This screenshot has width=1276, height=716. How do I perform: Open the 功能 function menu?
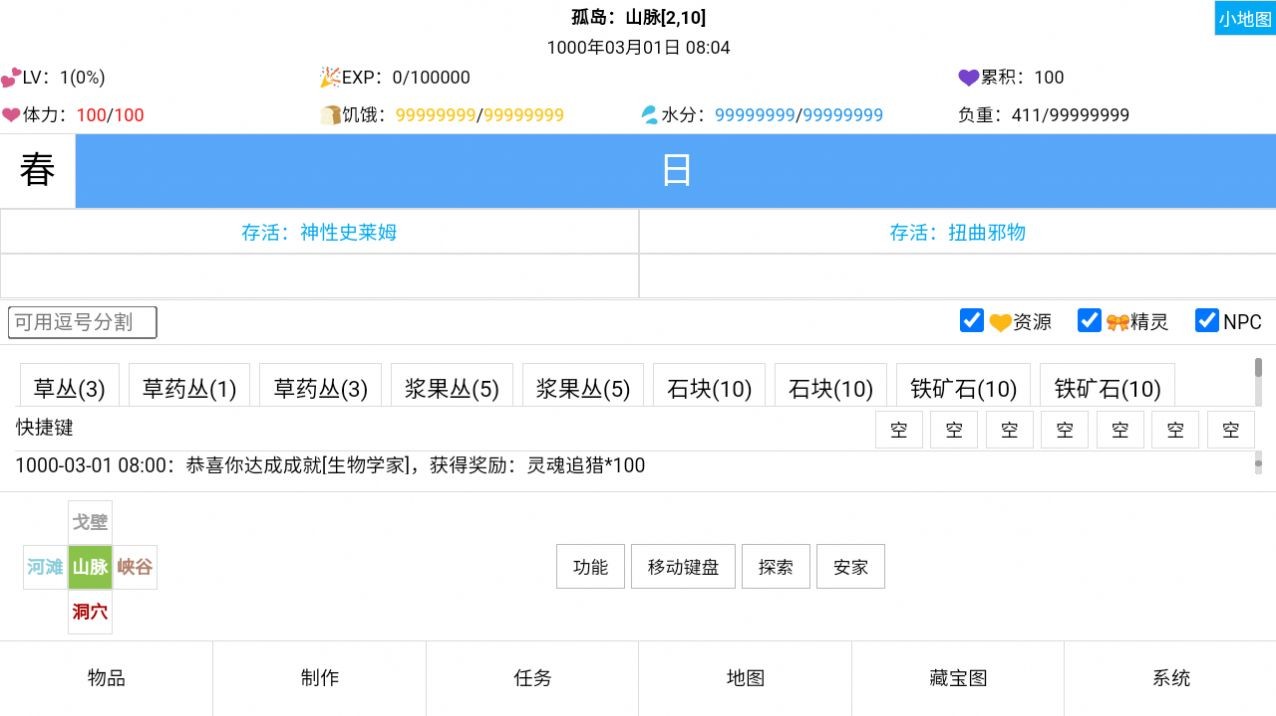pos(590,567)
